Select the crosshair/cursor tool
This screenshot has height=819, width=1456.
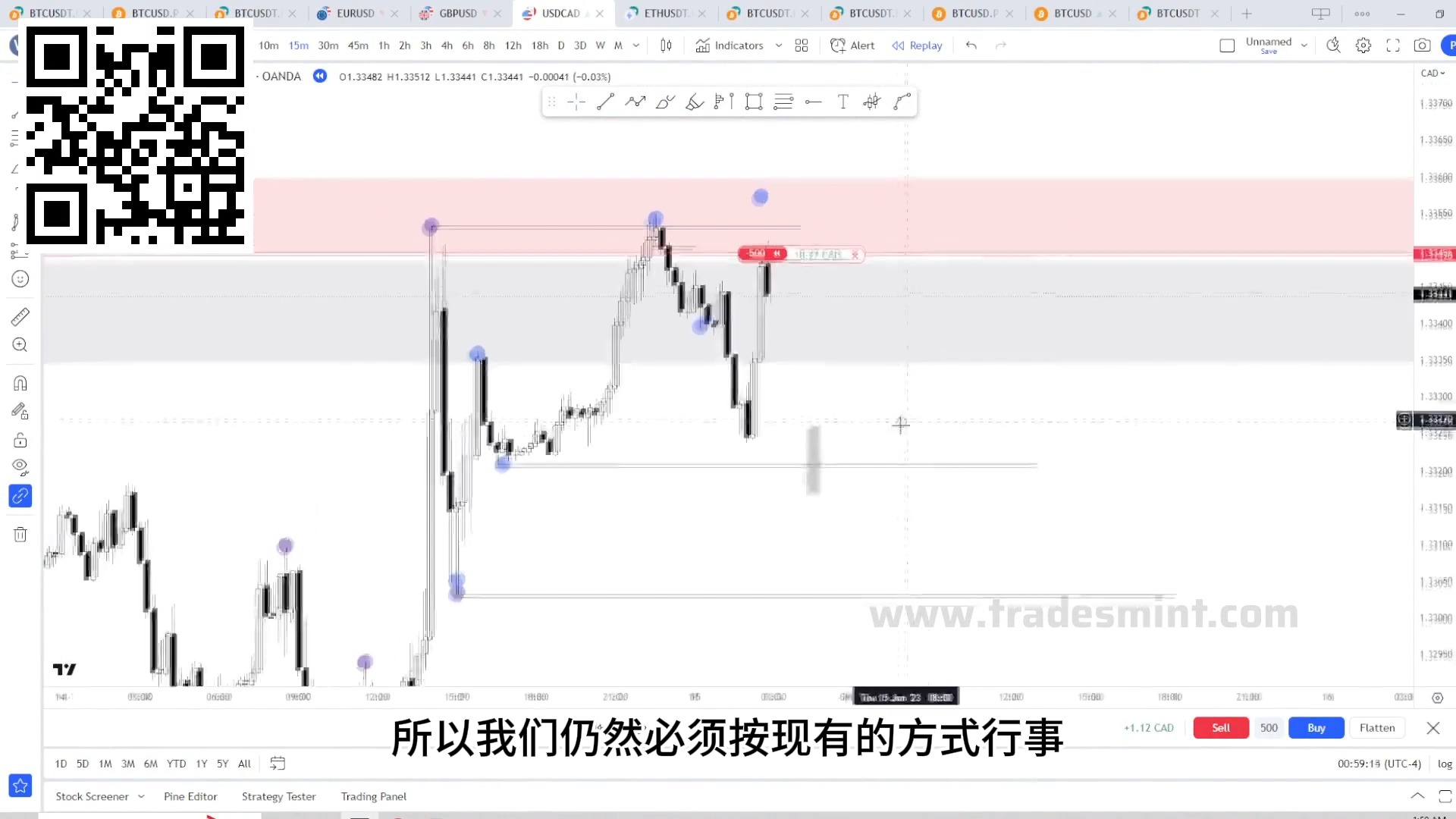(x=577, y=101)
